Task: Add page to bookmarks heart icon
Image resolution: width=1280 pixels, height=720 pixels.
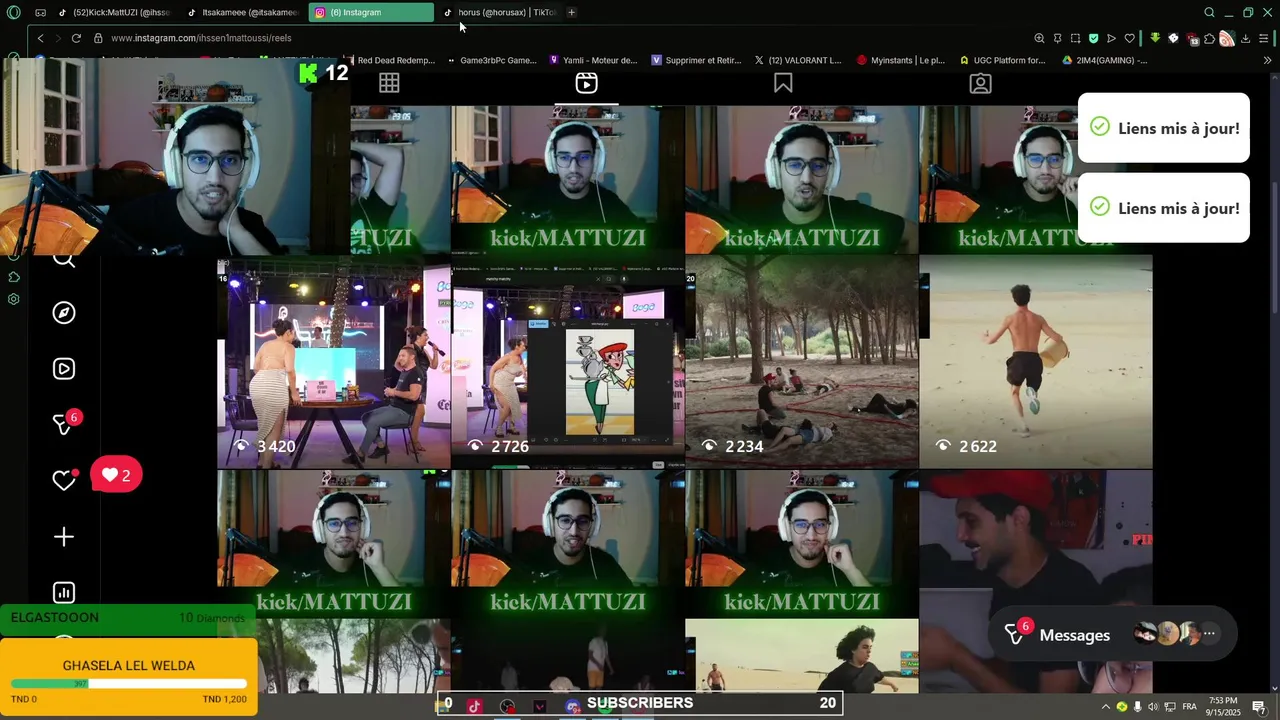Action: point(1129,38)
